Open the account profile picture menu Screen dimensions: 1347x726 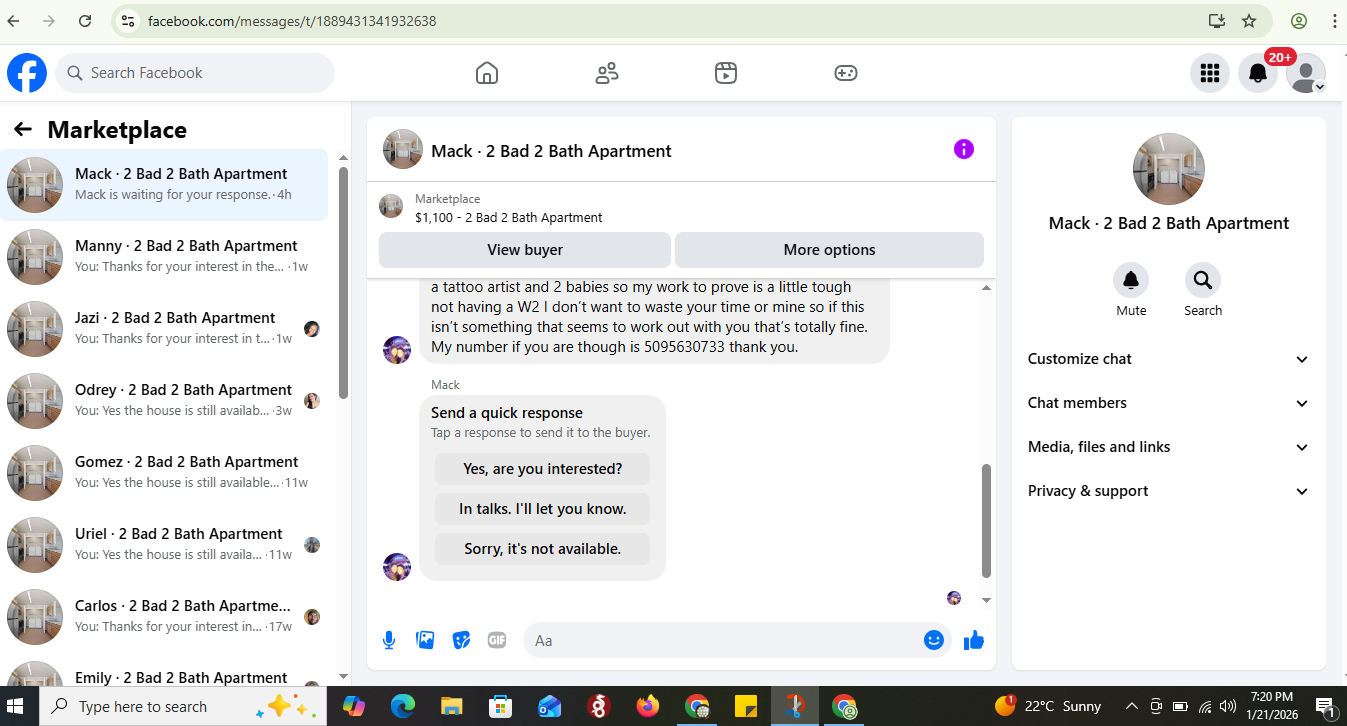tap(1306, 73)
